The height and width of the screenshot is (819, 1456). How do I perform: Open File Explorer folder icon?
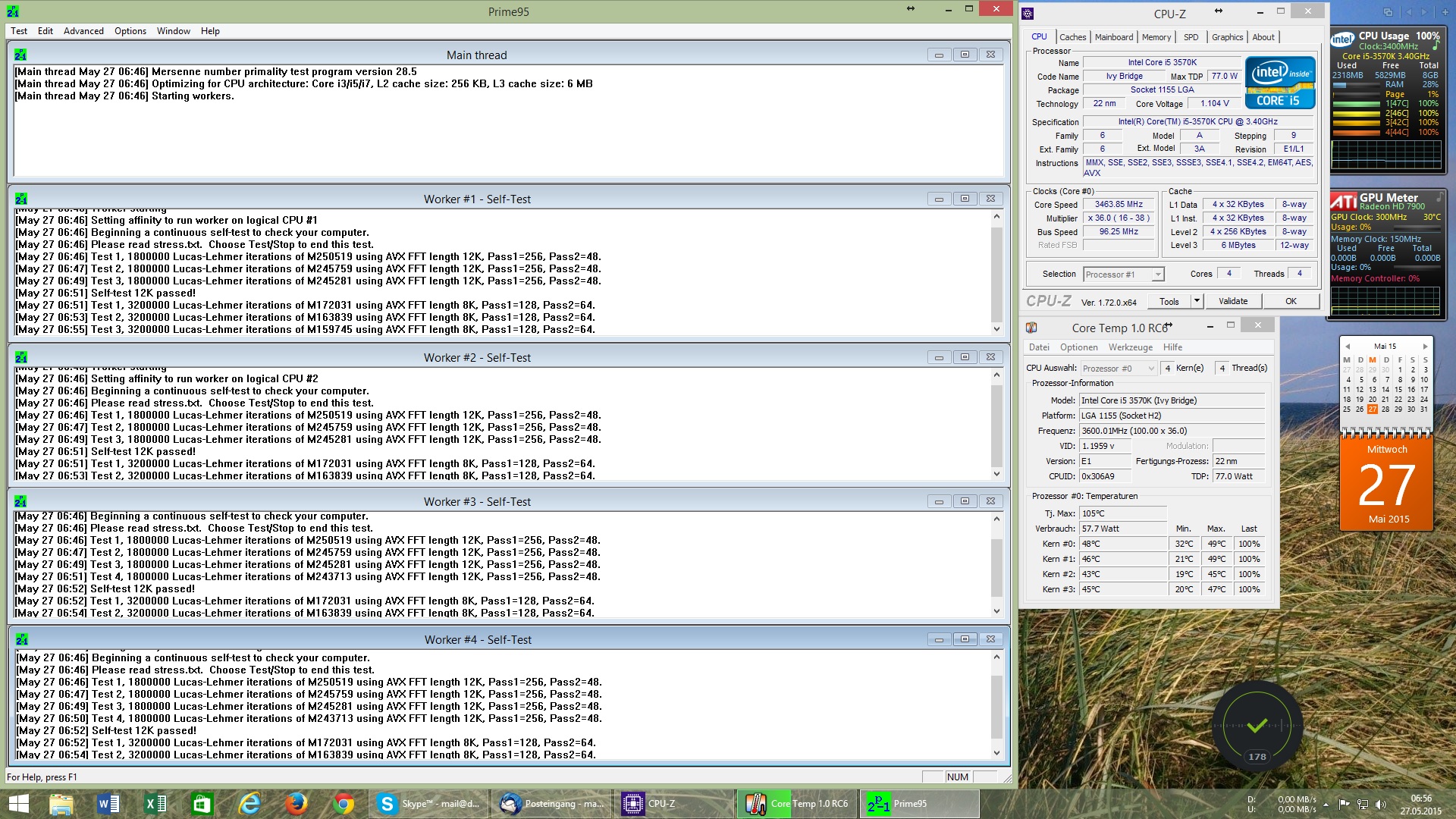[x=61, y=804]
